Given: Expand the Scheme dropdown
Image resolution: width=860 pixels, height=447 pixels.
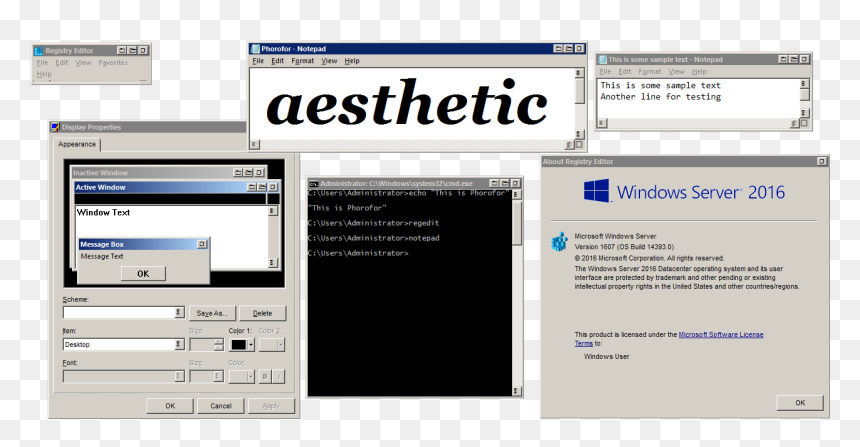Looking at the screenshot, I should pos(179,312).
